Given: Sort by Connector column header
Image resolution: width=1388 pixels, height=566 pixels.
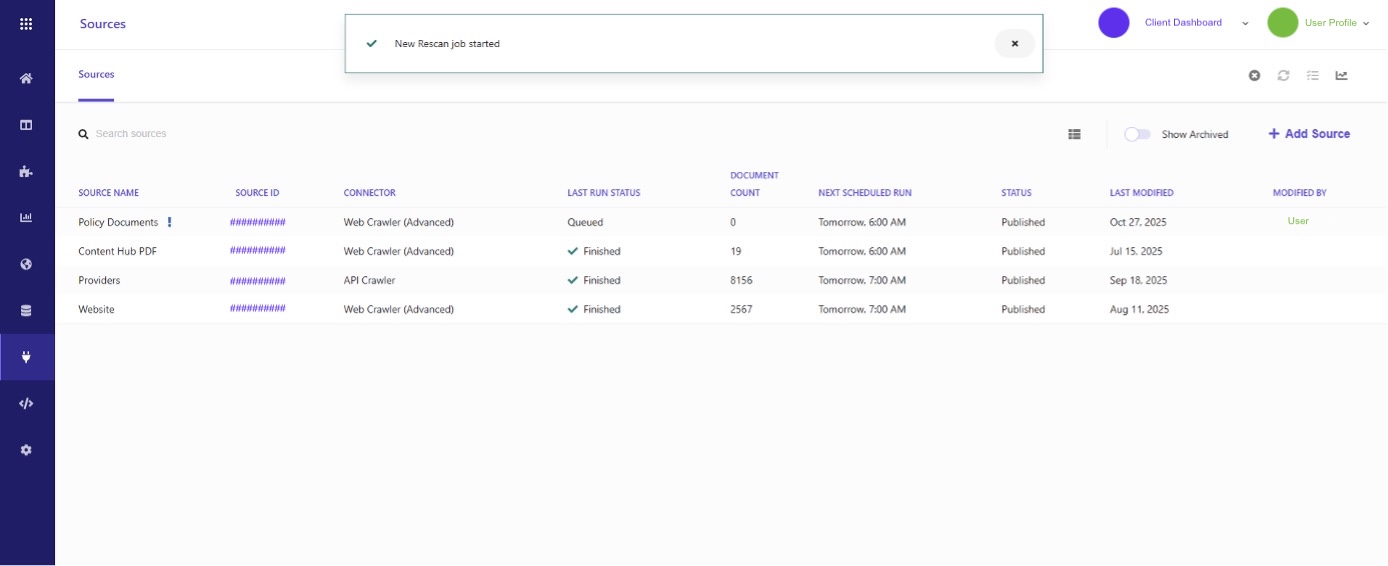Looking at the screenshot, I should tap(370, 193).
